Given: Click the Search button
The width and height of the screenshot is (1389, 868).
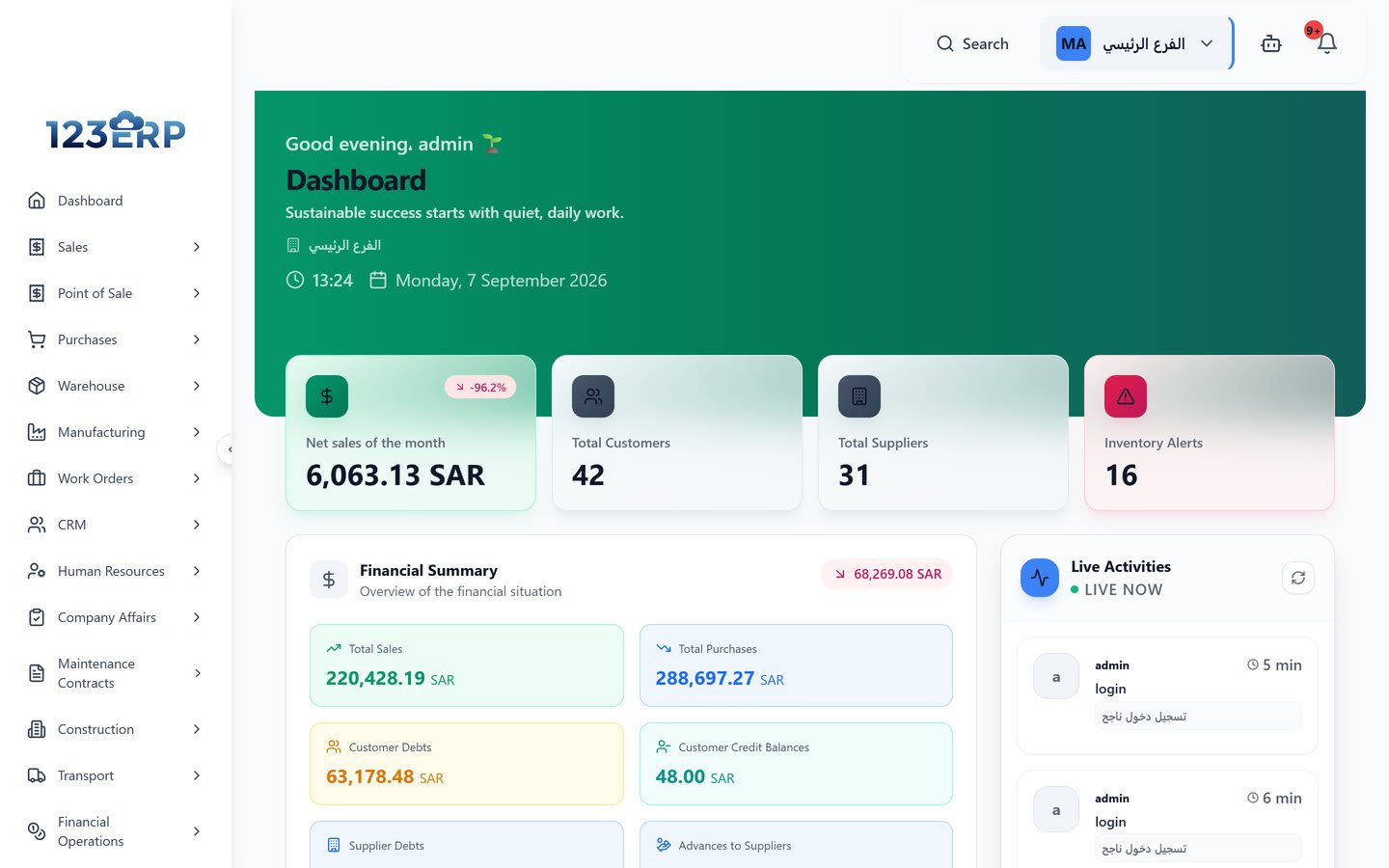Looking at the screenshot, I should click(x=972, y=43).
